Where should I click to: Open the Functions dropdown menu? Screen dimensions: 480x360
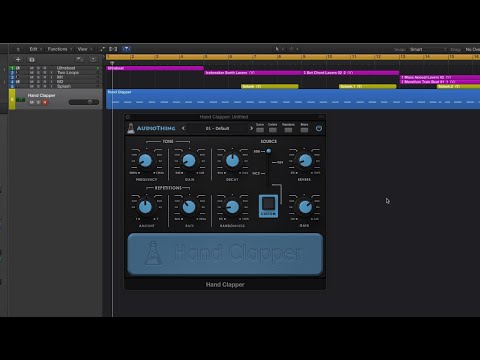59,49
